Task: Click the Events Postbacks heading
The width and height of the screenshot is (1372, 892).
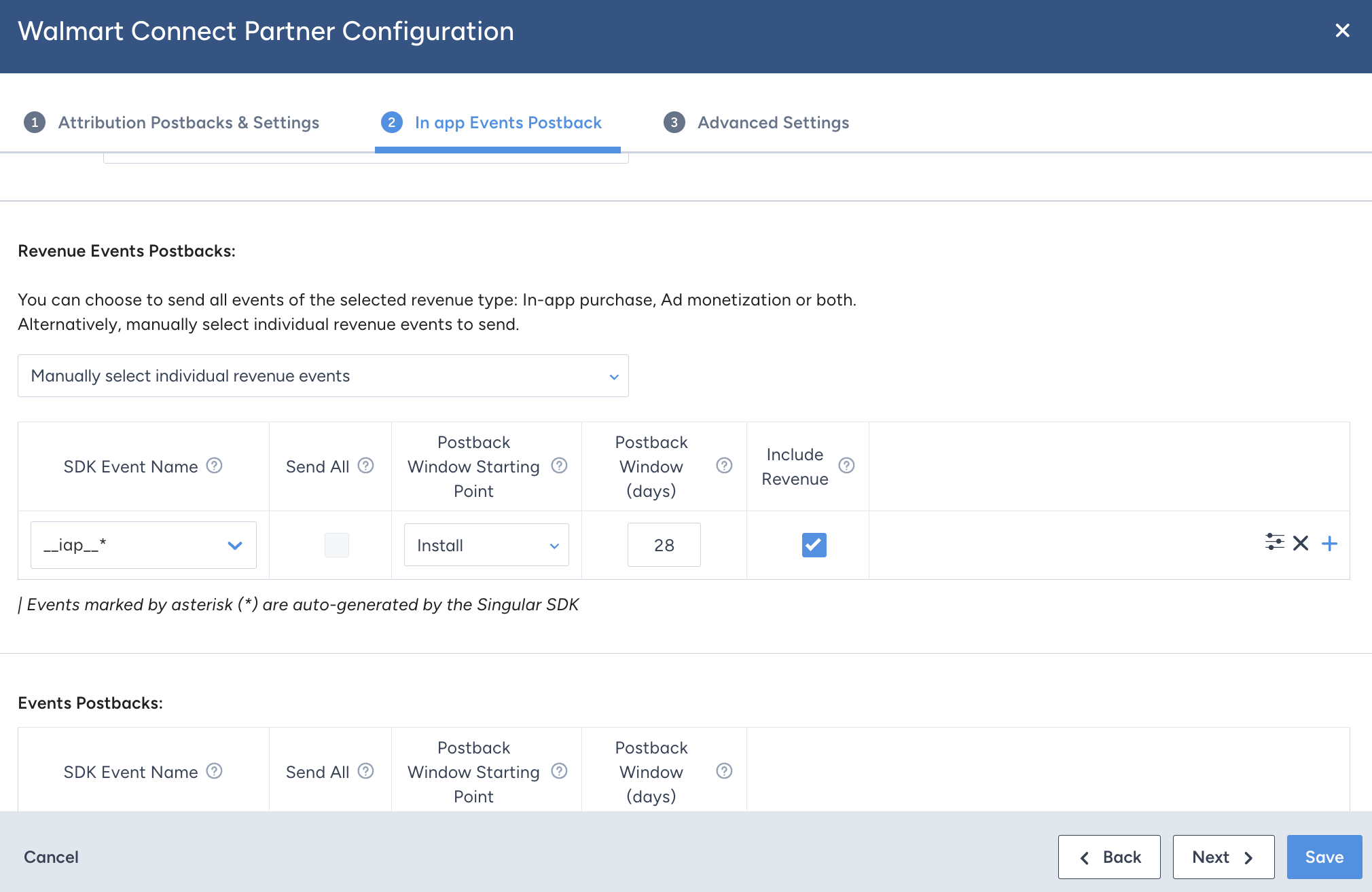Action: click(x=90, y=703)
